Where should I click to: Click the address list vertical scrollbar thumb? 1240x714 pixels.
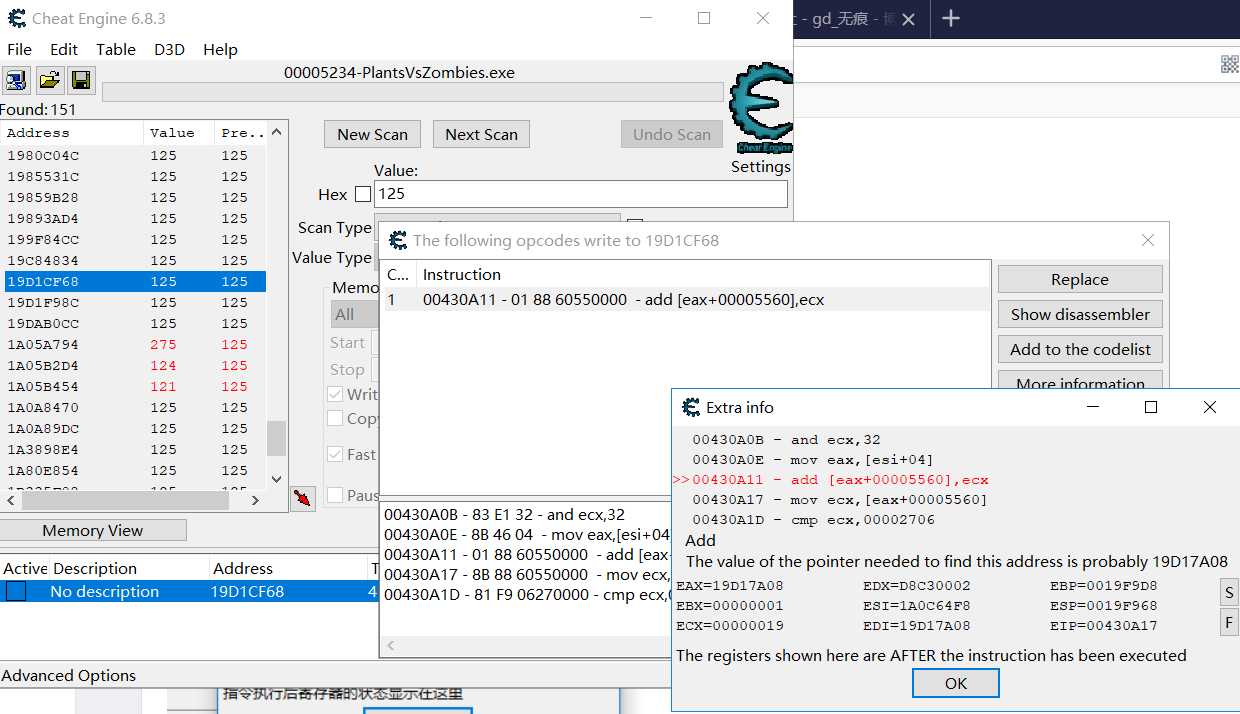pos(277,437)
